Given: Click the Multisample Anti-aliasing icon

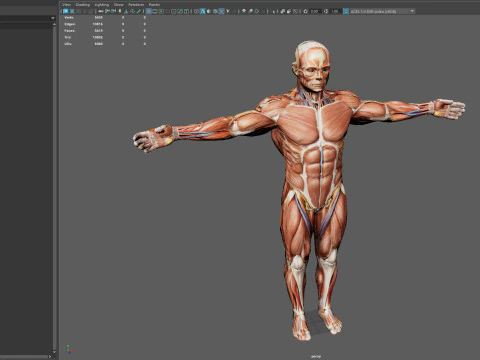Looking at the screenshot, I should (257, 11).
